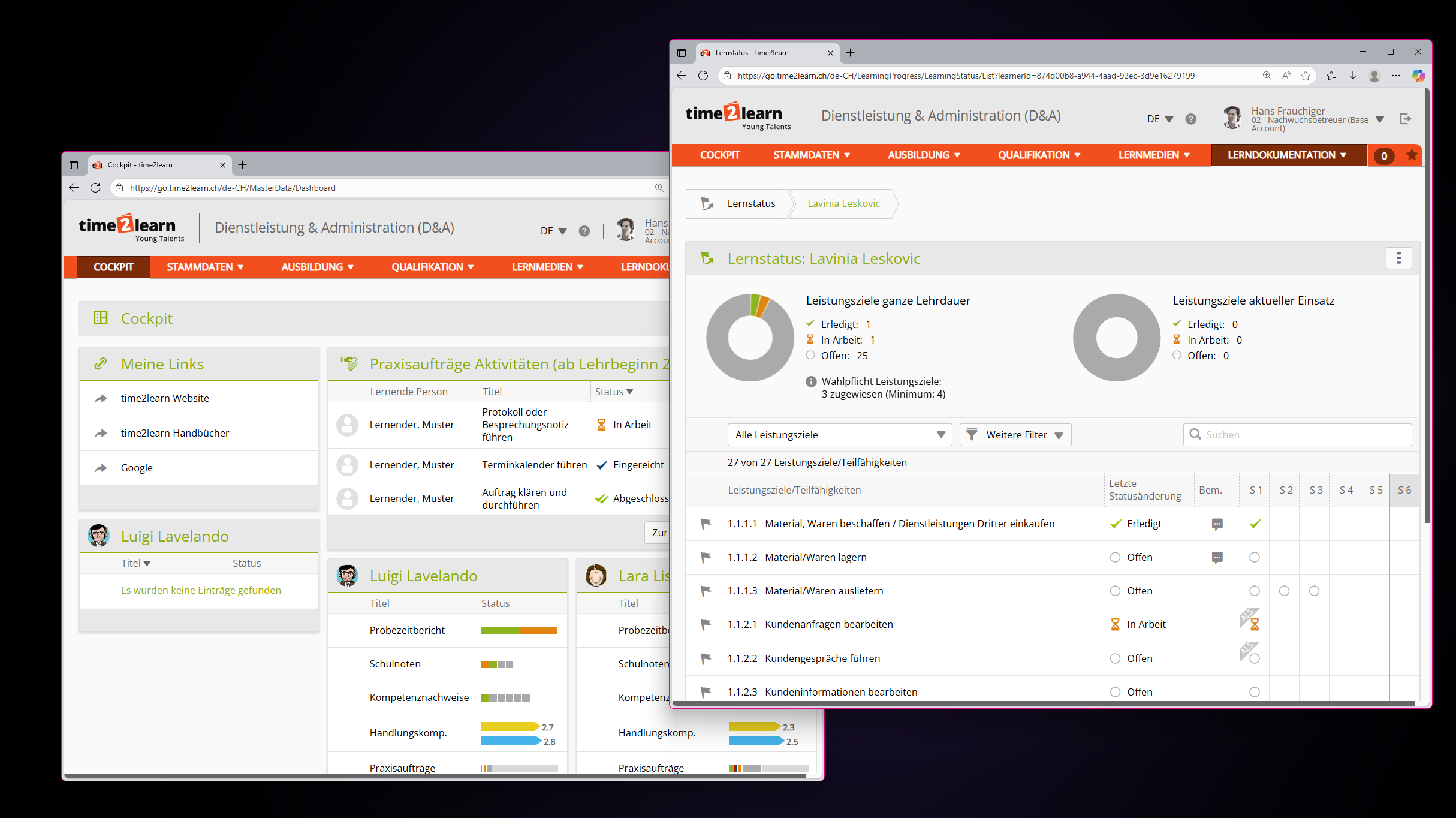Click the S1 circle for Material/Waren lagern

(1254, 557)
